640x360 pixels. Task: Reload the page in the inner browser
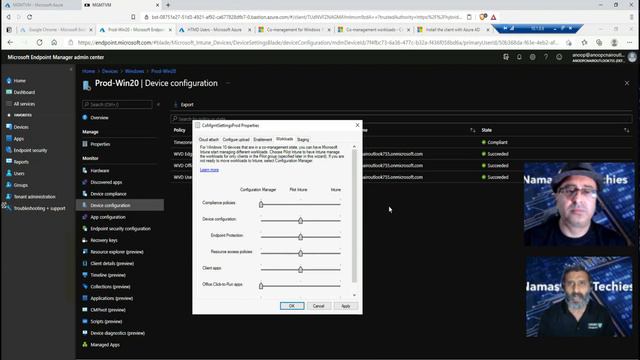40,42
